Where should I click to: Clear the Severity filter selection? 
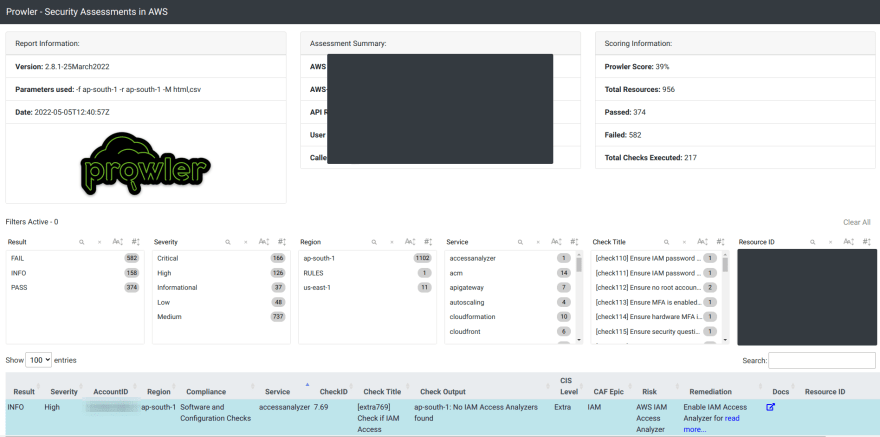(x=245, y=242)
